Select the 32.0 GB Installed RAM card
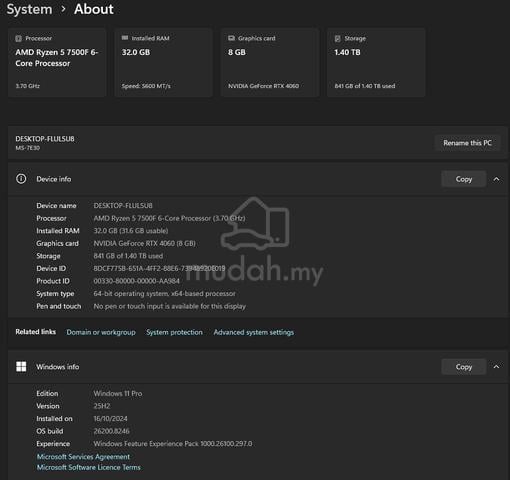 (163, 62)
